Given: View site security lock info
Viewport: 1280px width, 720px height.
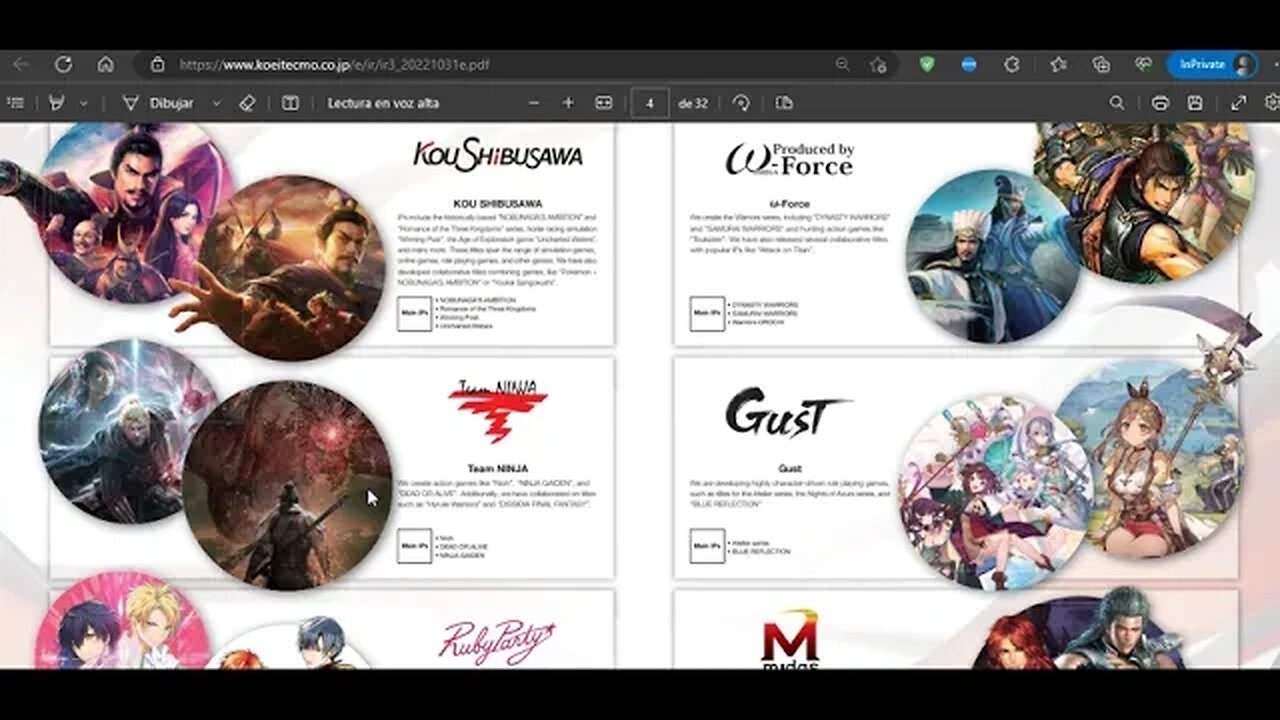Looking at the screenshot, I should point(157,64).
